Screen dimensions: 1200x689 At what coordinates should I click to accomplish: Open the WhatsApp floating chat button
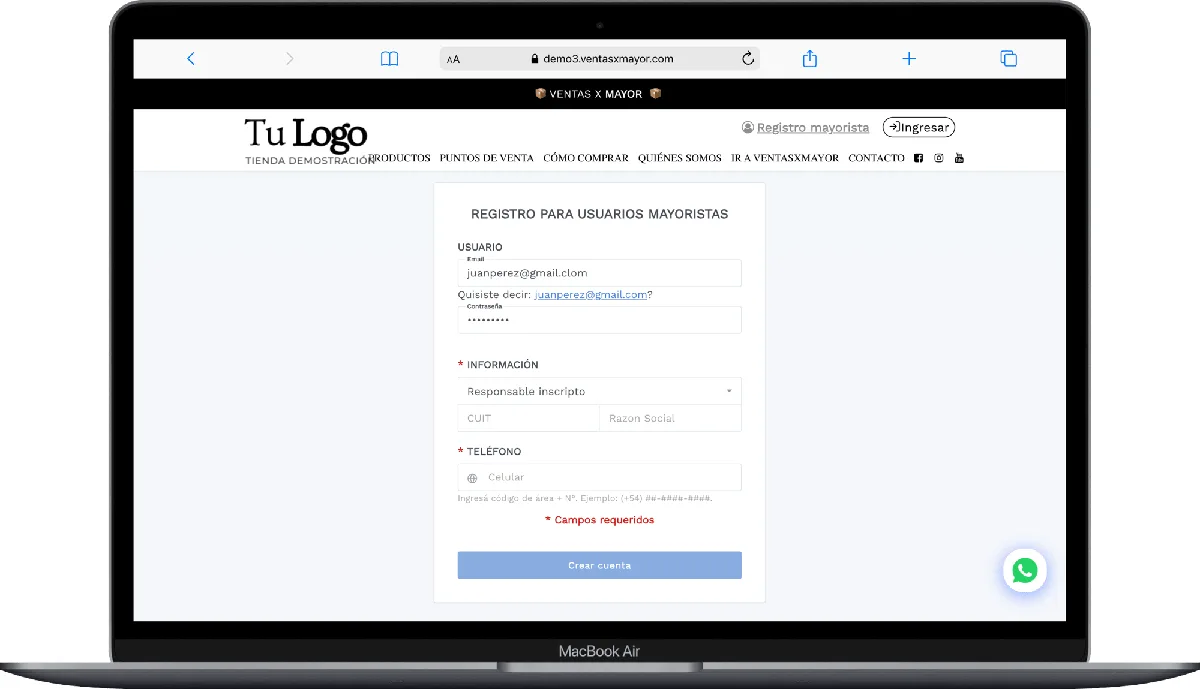click(1025, 570)
